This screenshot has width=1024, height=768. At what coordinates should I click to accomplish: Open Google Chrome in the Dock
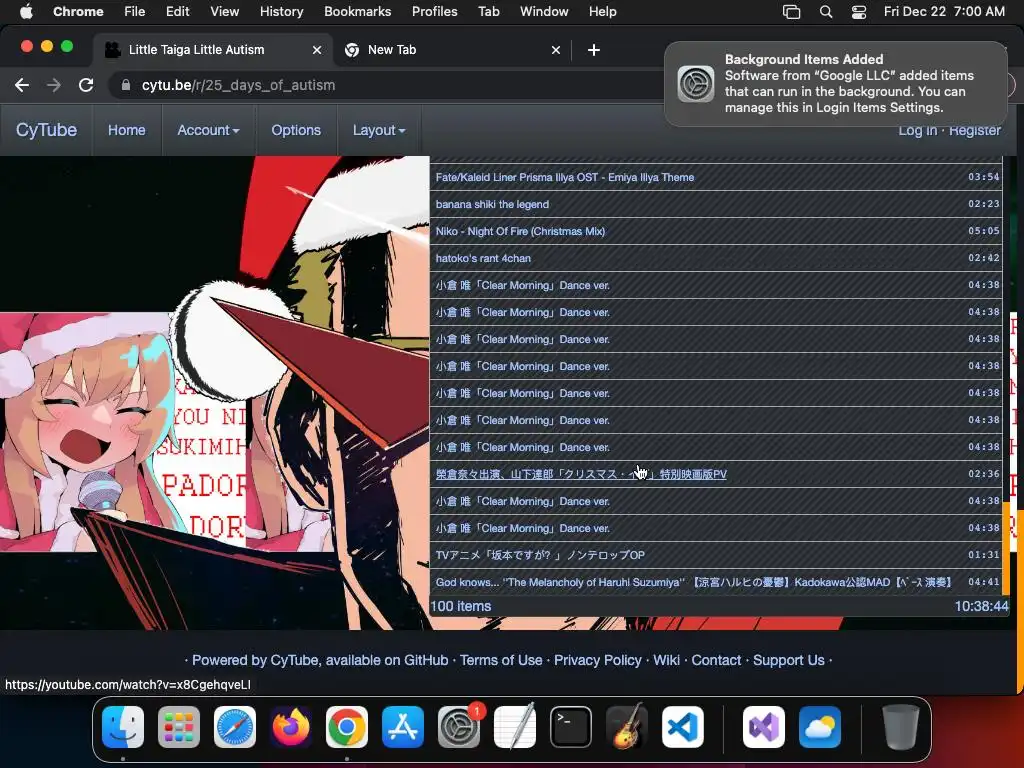347,727
